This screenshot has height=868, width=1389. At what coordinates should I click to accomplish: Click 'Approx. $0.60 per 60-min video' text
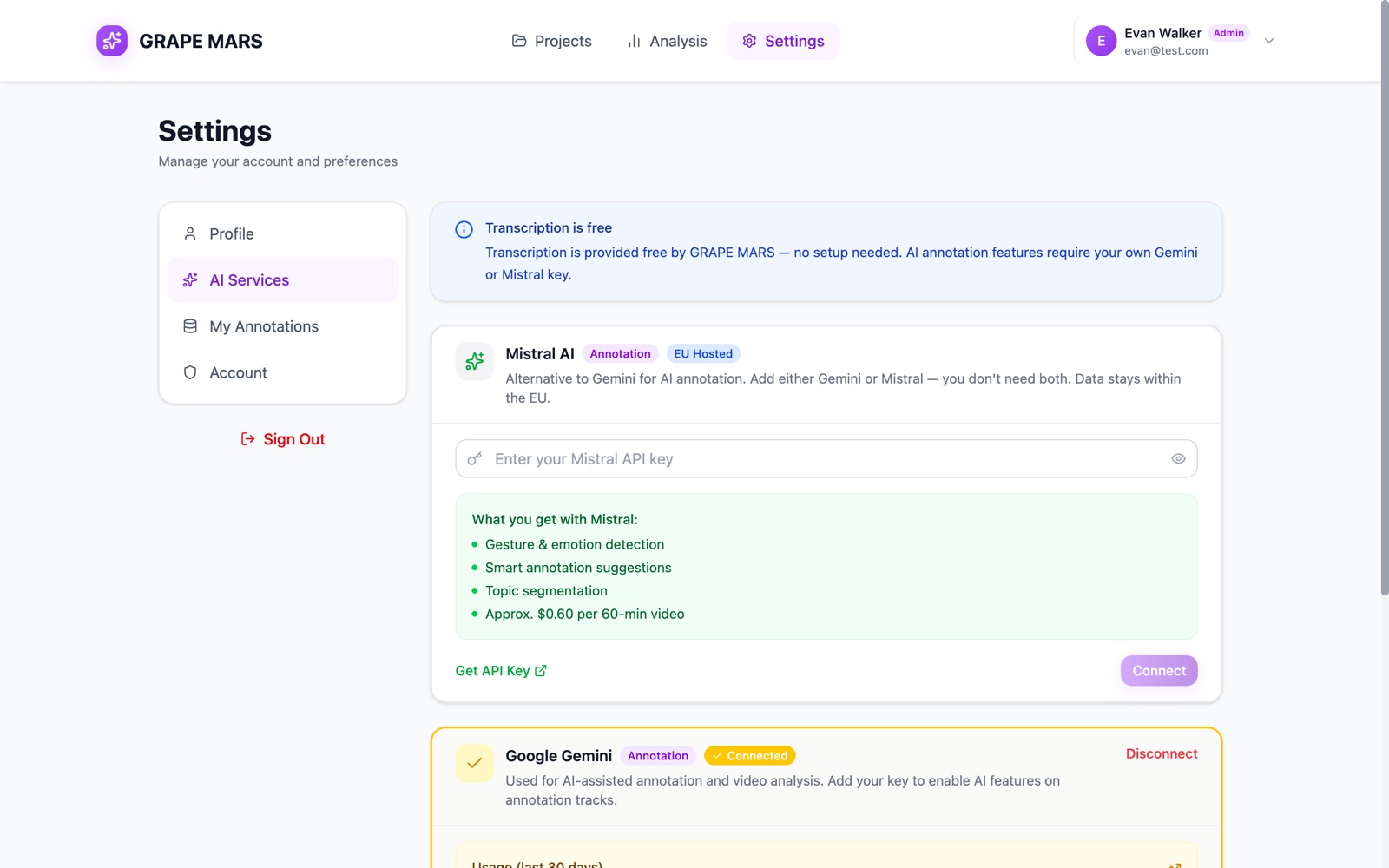(585, 614)
